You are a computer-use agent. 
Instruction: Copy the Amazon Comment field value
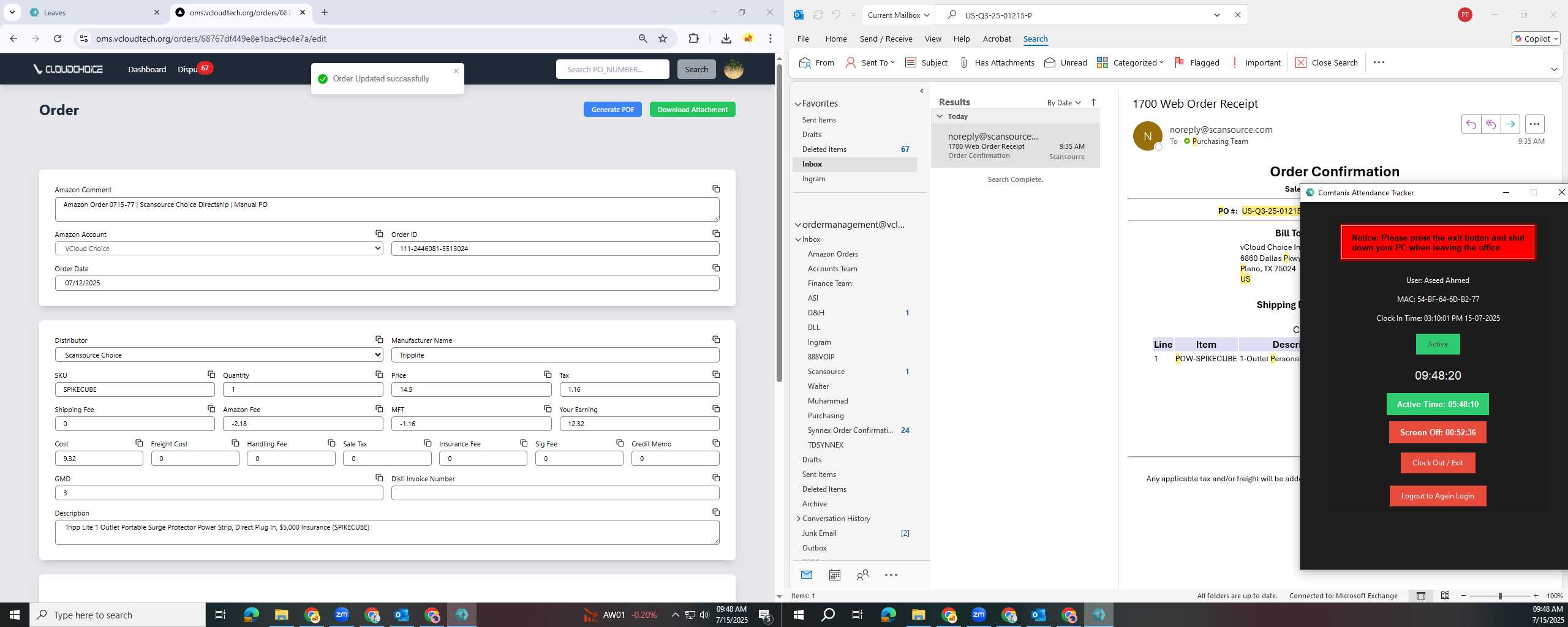tap(716, 189)
